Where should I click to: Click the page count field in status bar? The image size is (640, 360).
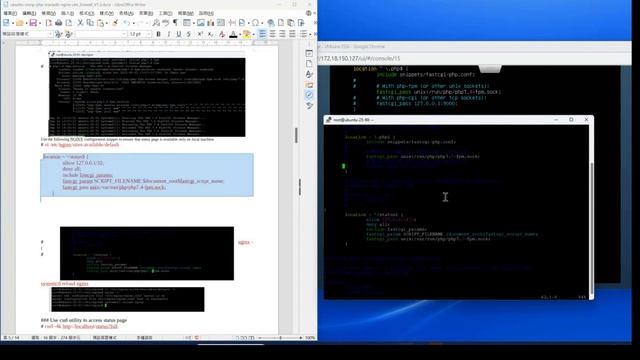[12, 338]
